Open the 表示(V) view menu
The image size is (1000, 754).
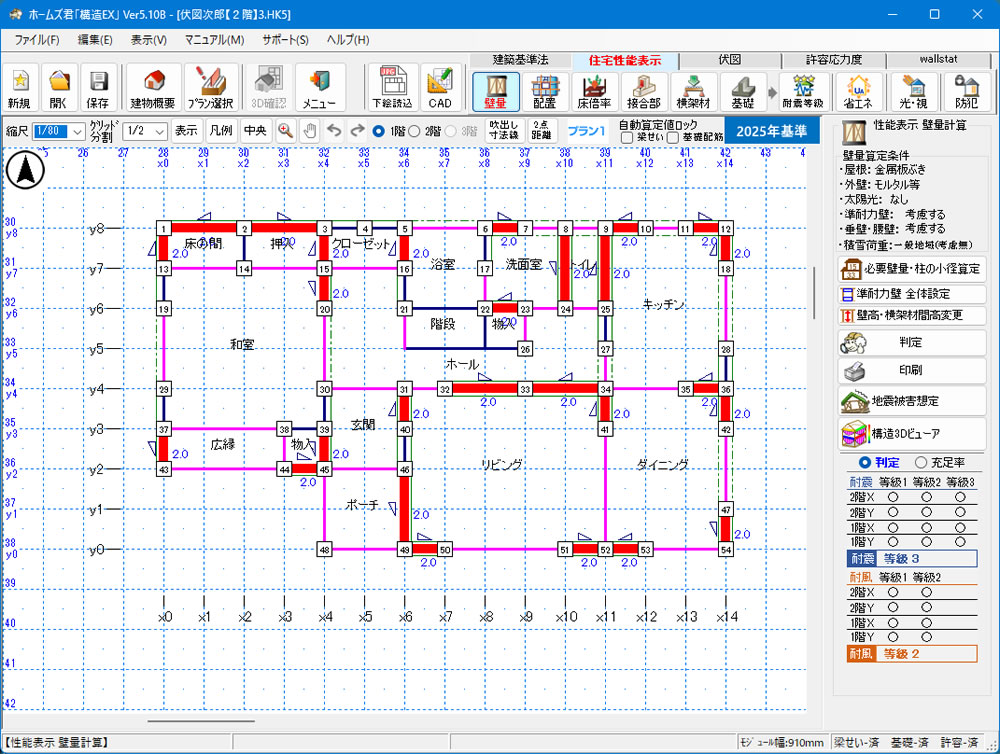[148, 40]
